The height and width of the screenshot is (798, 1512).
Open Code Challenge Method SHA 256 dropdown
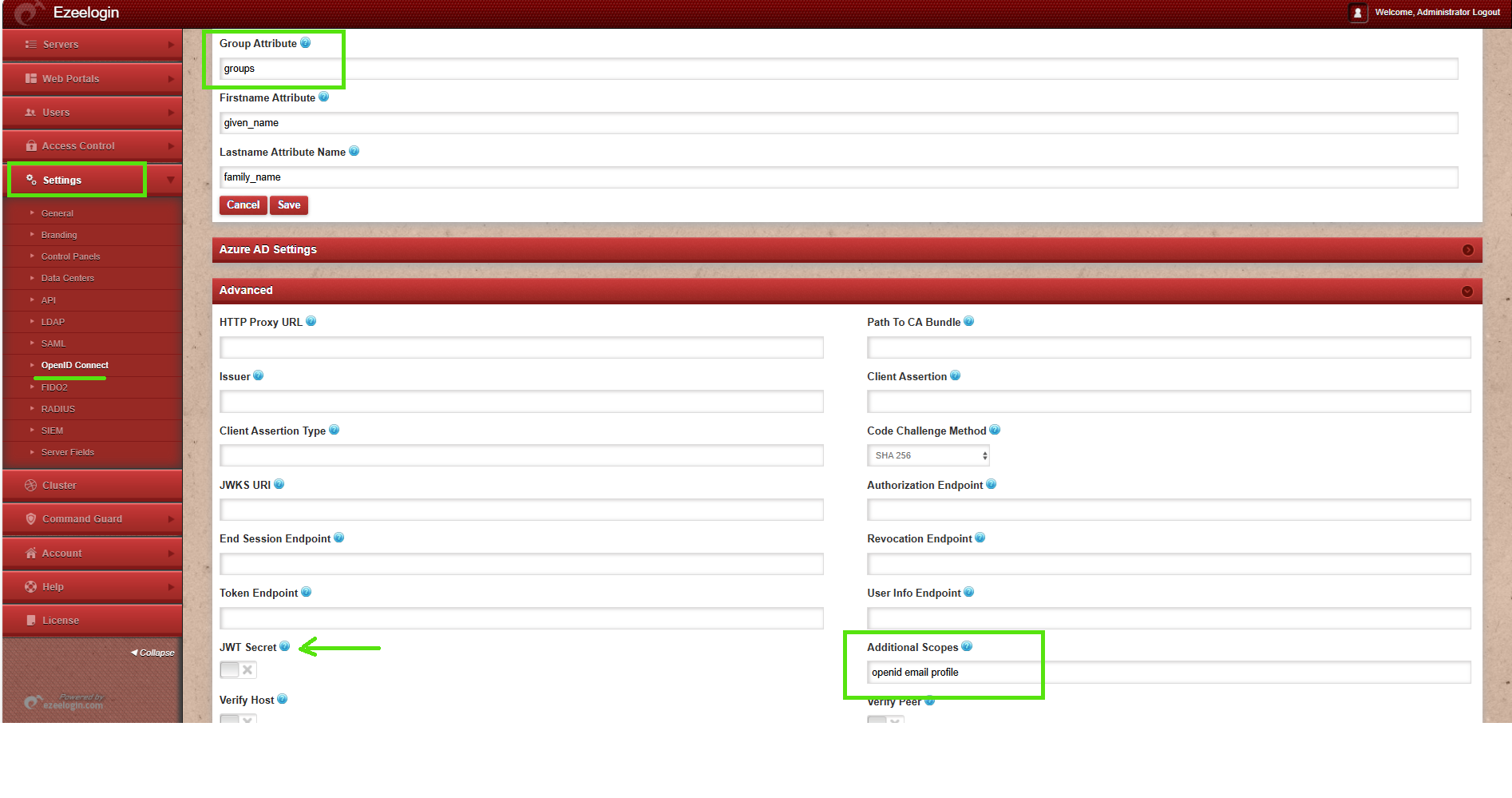pos(928,455)
